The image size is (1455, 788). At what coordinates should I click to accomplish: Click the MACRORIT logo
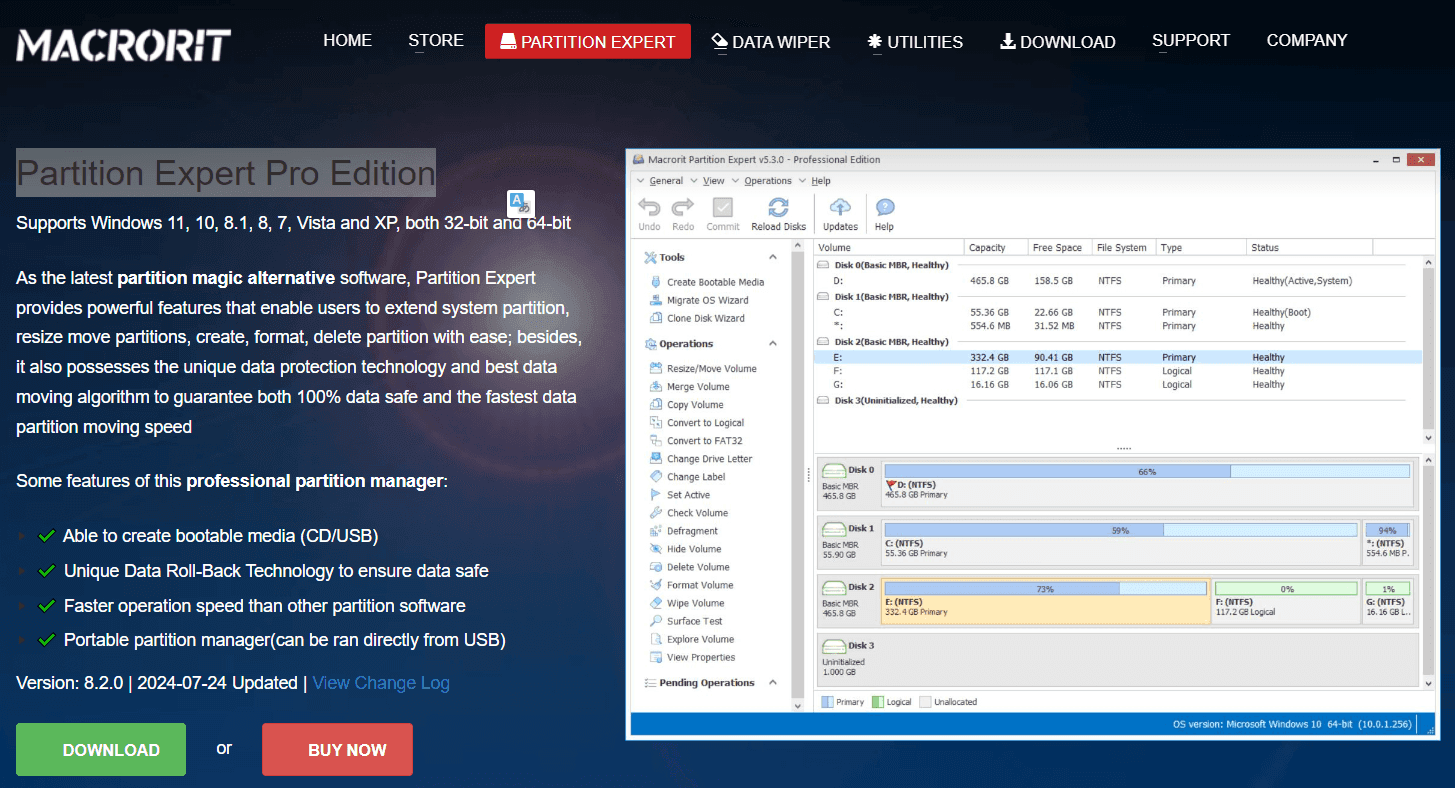tap(124, 44)
